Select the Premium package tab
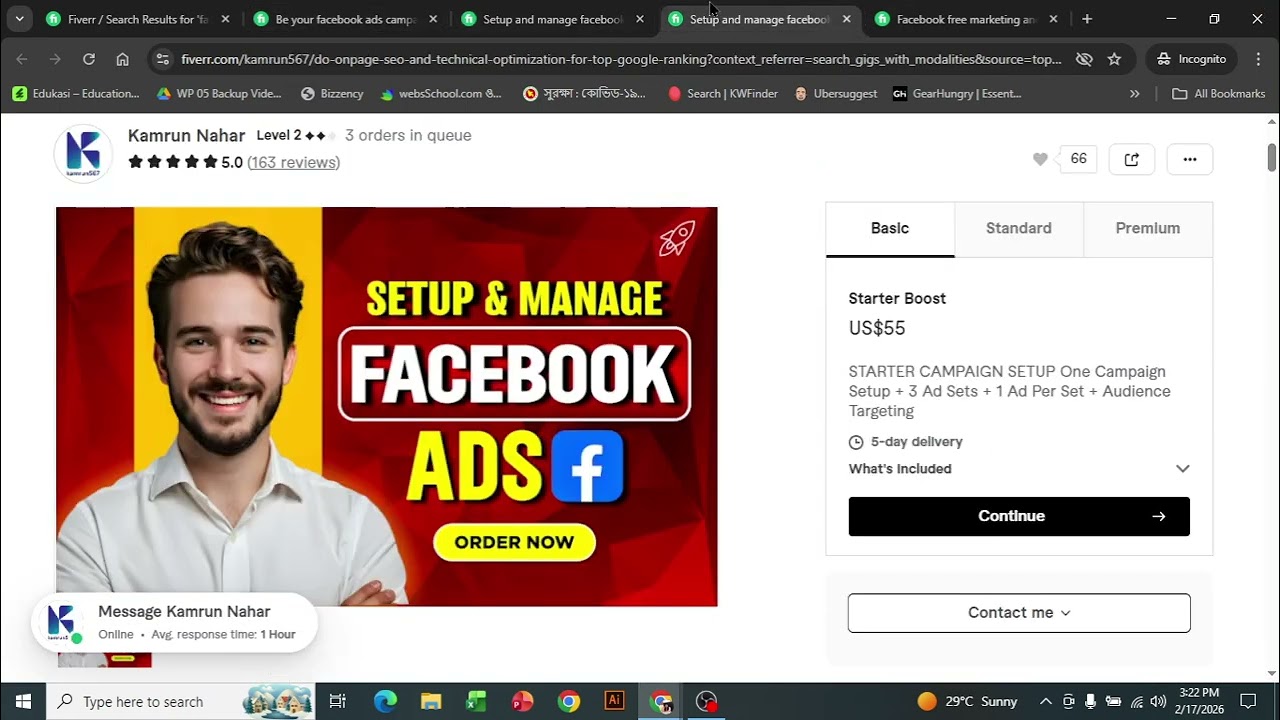1280x720 pixels. click(x=1148, y=229)
